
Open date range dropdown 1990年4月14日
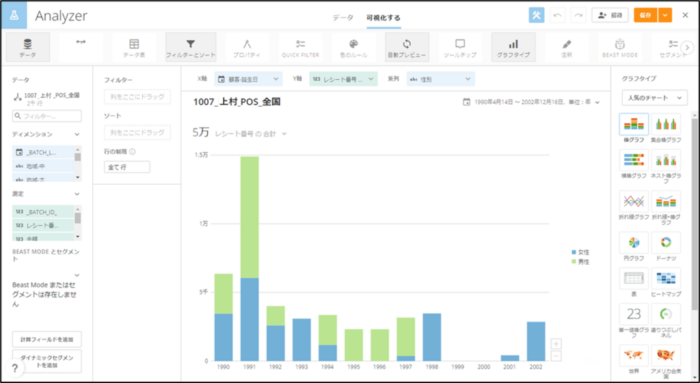coord(531,102)
